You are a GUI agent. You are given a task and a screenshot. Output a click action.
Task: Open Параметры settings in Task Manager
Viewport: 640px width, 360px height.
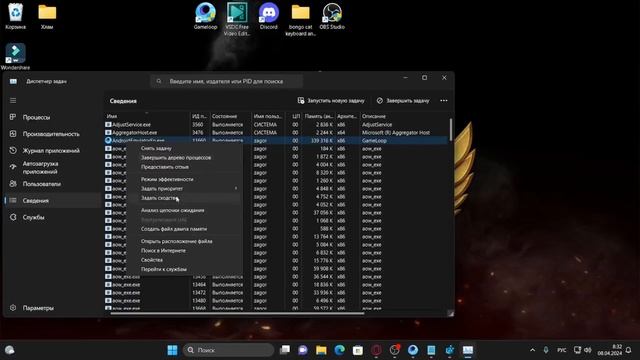[x=38, y=308]
